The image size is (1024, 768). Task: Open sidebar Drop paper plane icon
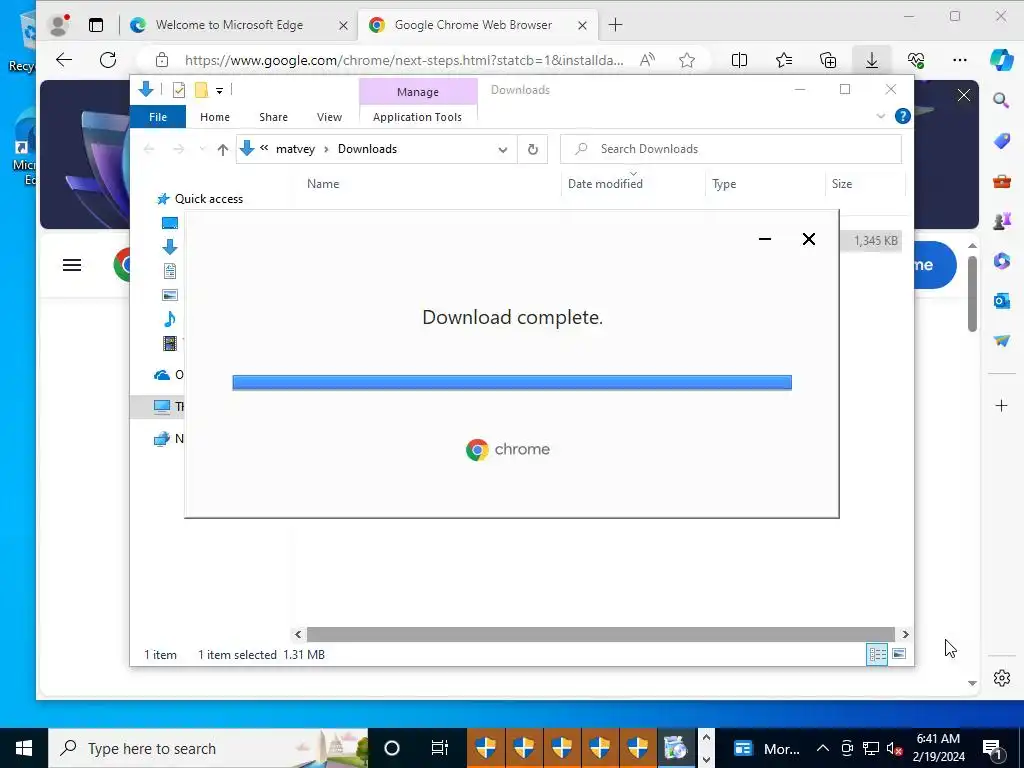click(1001, 341)
